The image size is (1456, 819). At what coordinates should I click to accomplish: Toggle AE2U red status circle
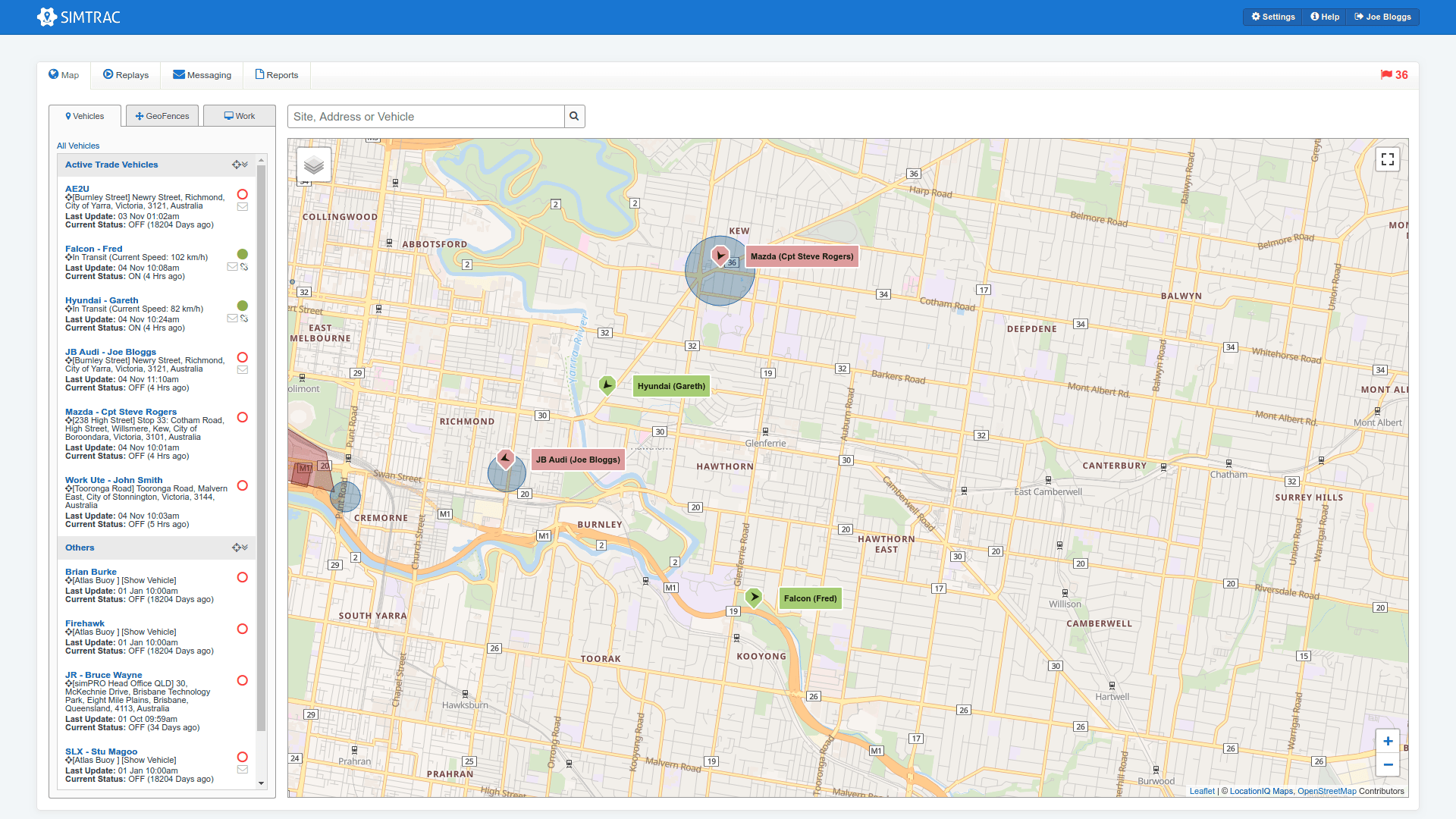[x=243, y=194]
